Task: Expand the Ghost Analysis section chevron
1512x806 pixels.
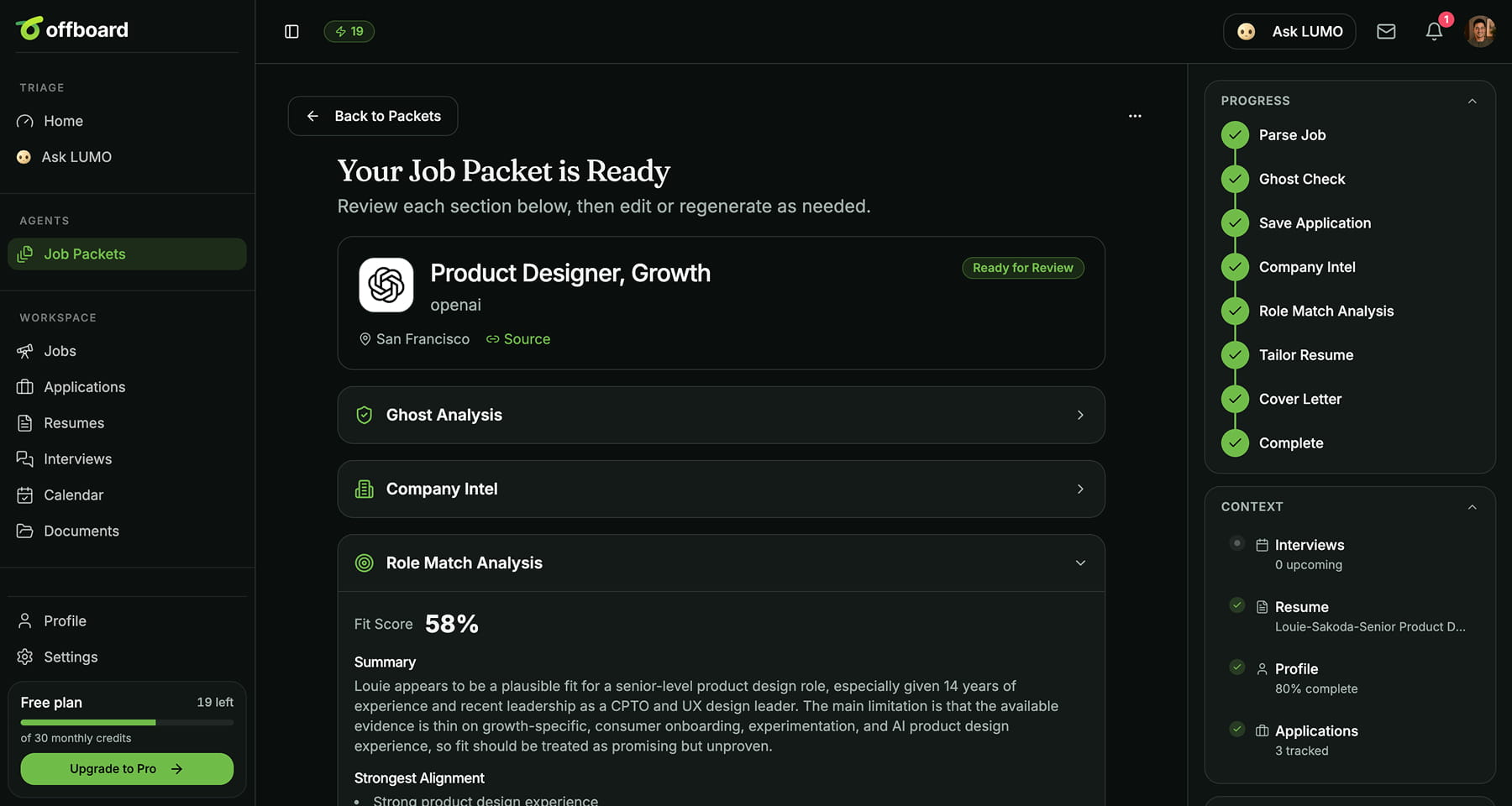Action: point(1080,415)
